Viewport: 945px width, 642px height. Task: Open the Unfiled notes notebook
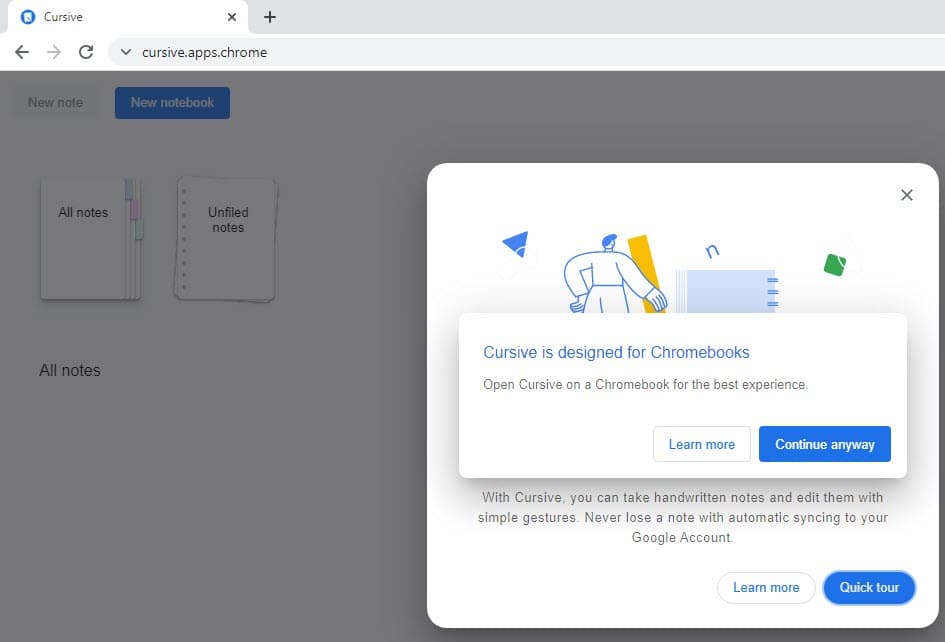click(226, 239)
